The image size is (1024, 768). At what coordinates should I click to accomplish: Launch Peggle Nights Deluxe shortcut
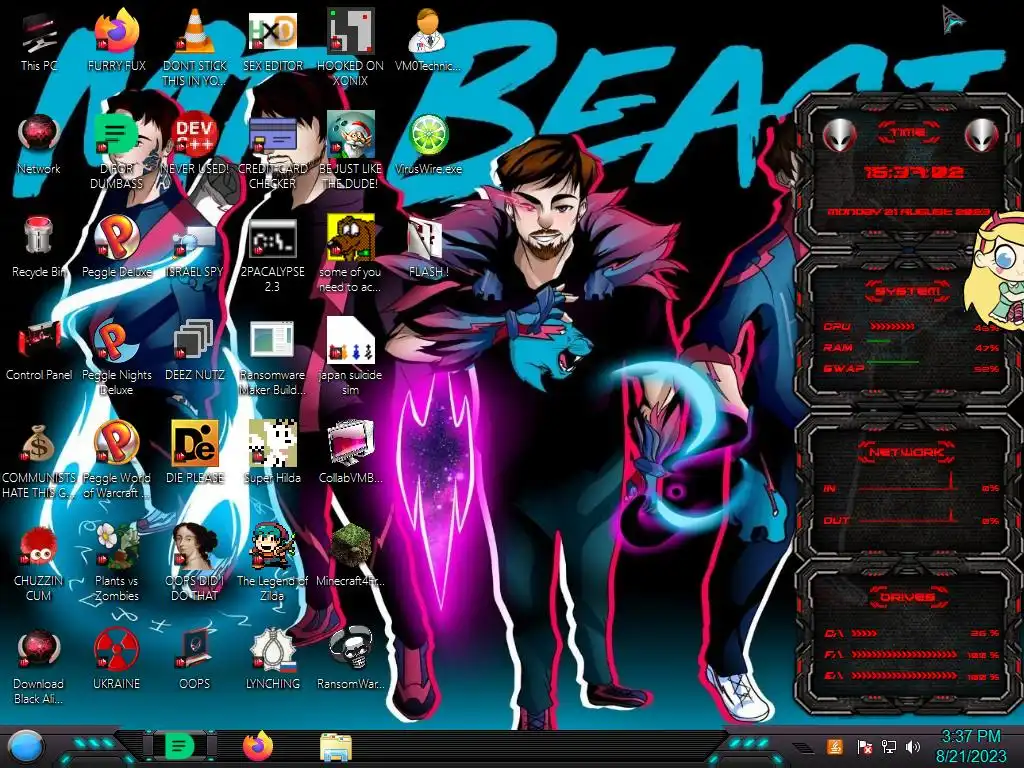coord(116,358)
